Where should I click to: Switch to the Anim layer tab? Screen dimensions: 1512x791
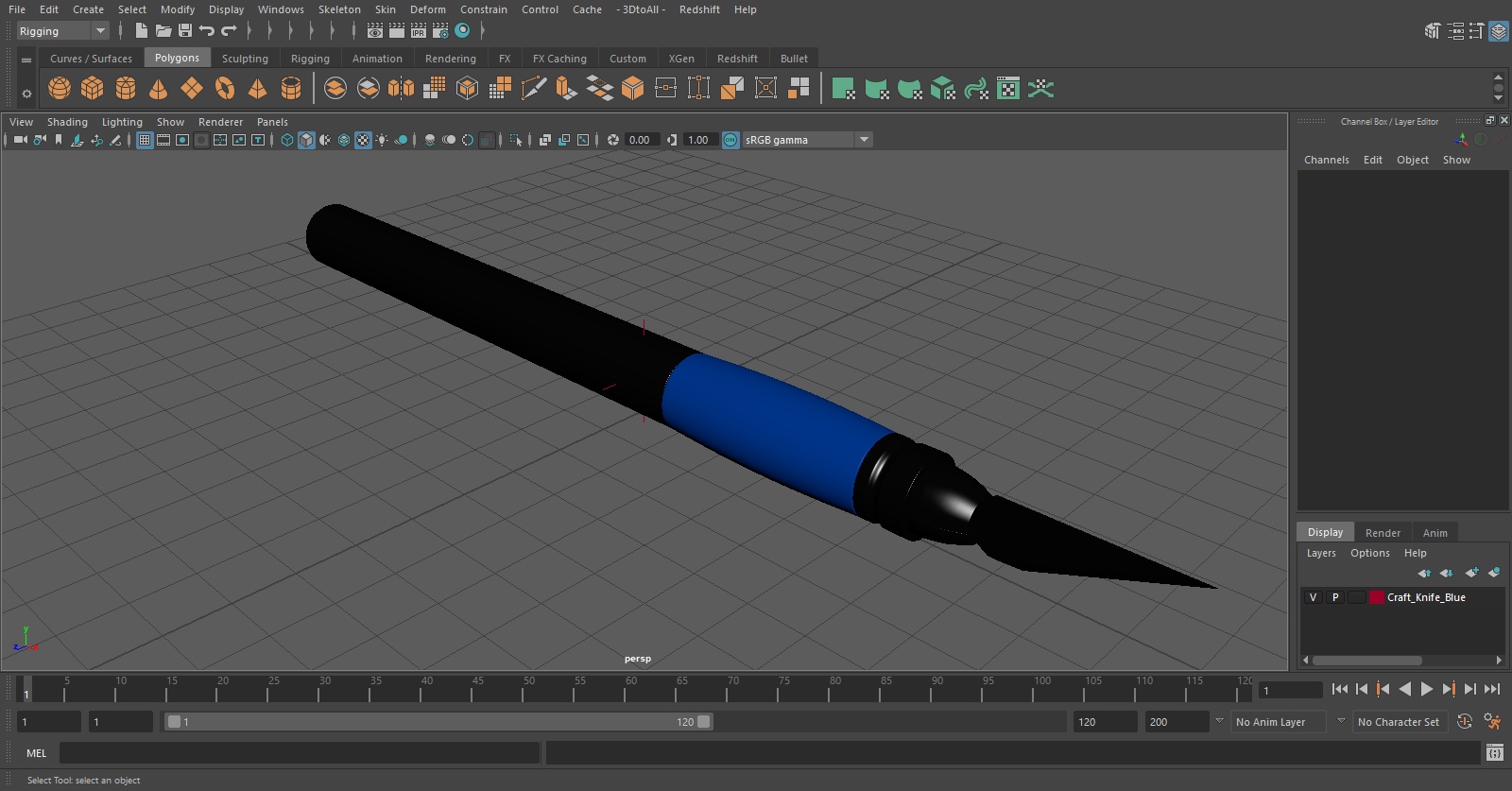pyautogui.click(x=1435, y=533)
